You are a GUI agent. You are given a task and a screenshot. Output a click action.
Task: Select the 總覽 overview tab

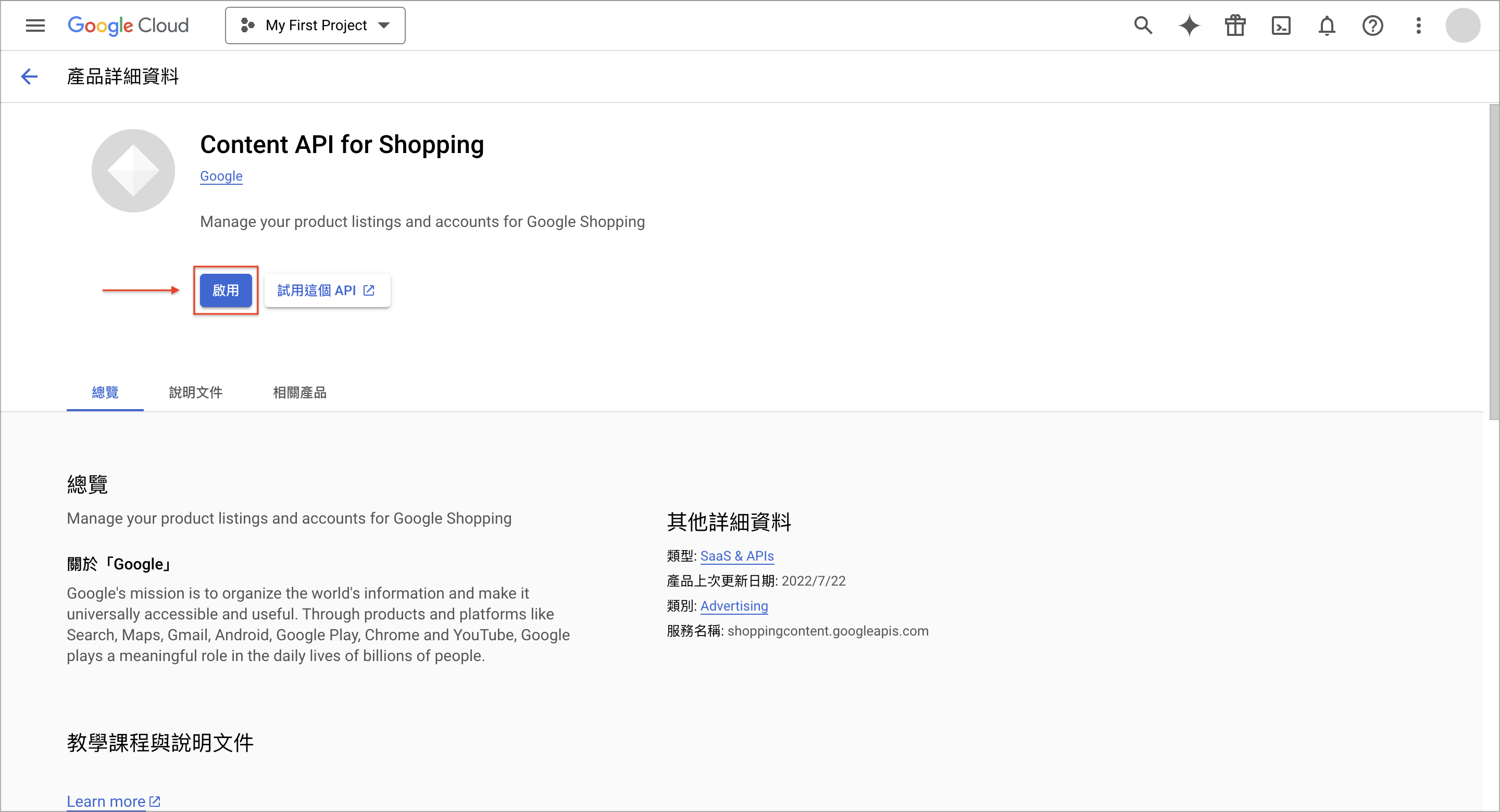pos(105,392)
